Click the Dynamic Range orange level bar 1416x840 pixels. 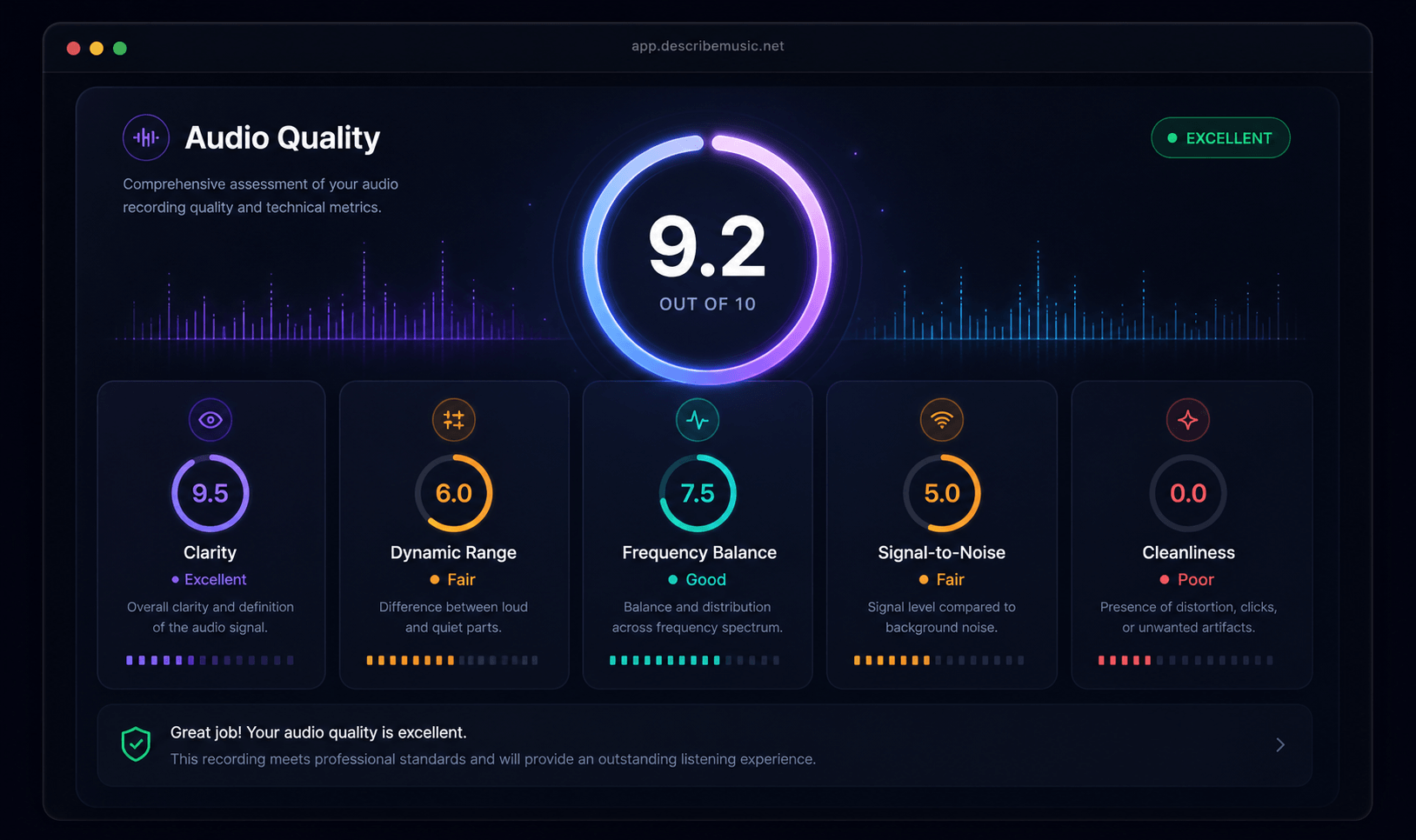[452, 661]
